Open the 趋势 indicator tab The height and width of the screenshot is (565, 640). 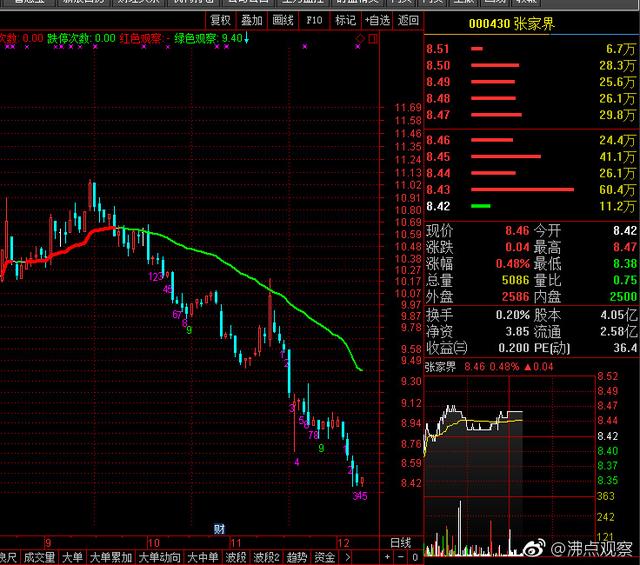(296, 557)
